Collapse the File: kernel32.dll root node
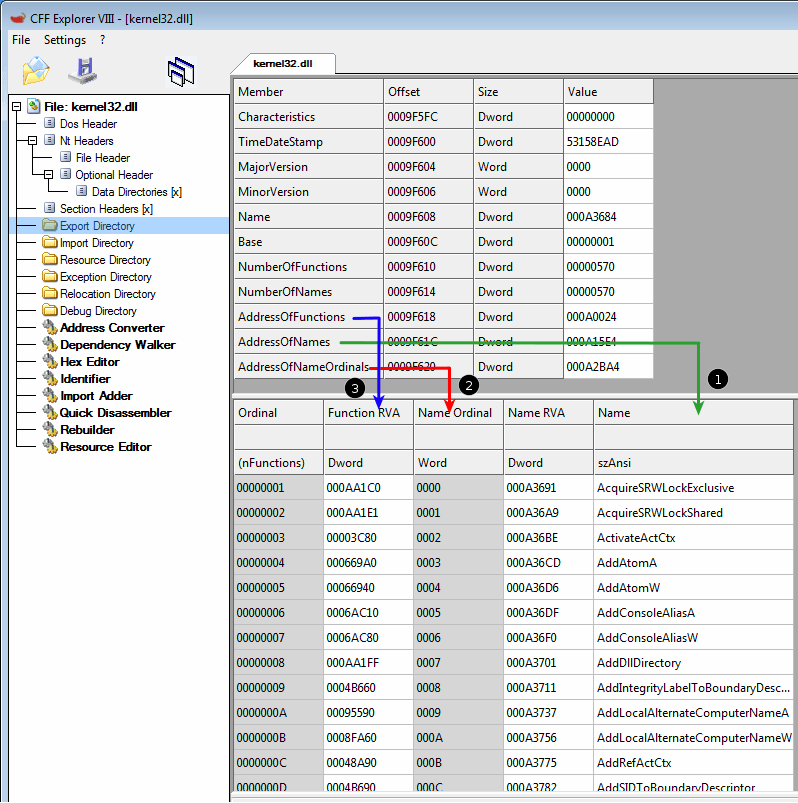798x803 pixels. (17, 106)
